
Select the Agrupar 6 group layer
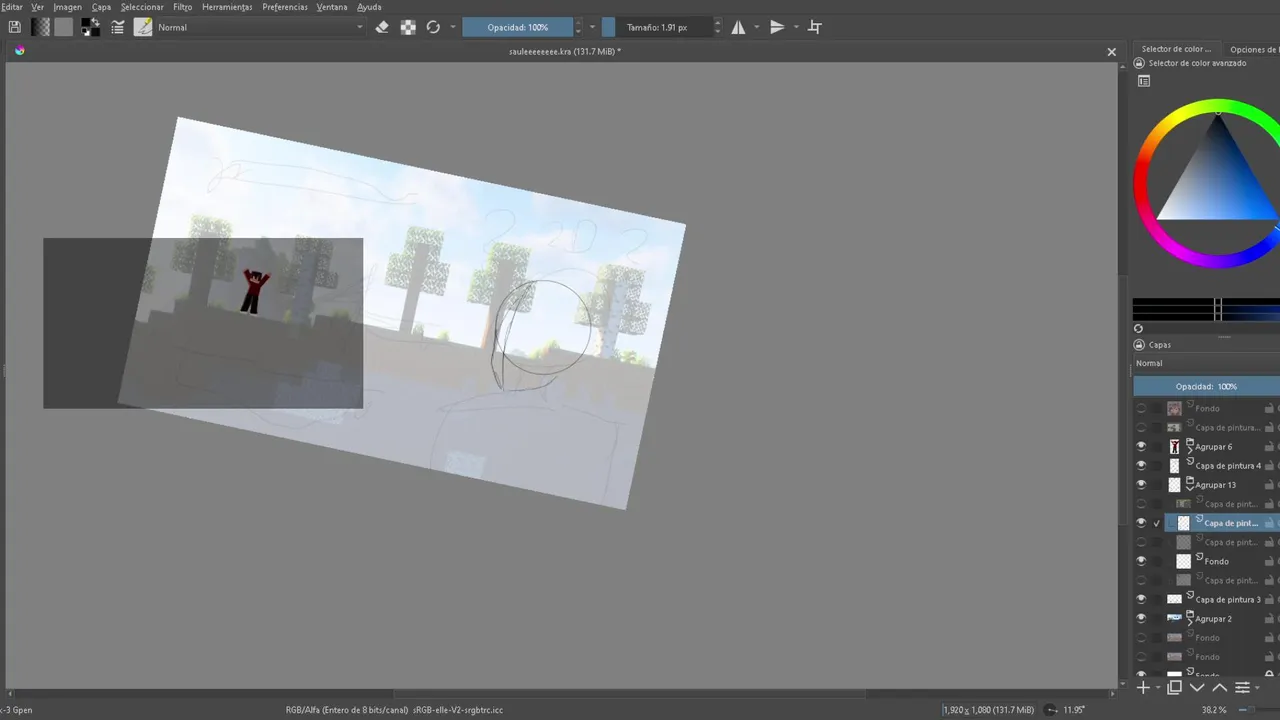[1214, 447]
